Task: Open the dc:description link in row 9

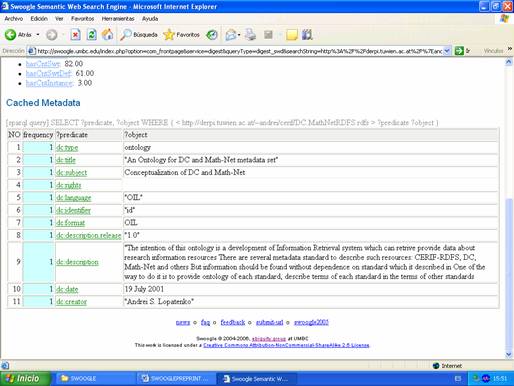Action: (x=77, y=262)
